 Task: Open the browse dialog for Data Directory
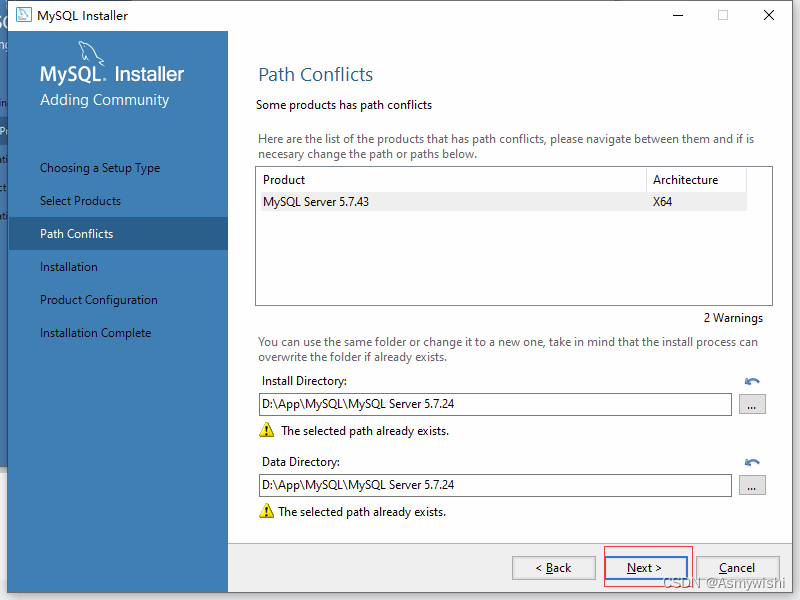point(752,485)
